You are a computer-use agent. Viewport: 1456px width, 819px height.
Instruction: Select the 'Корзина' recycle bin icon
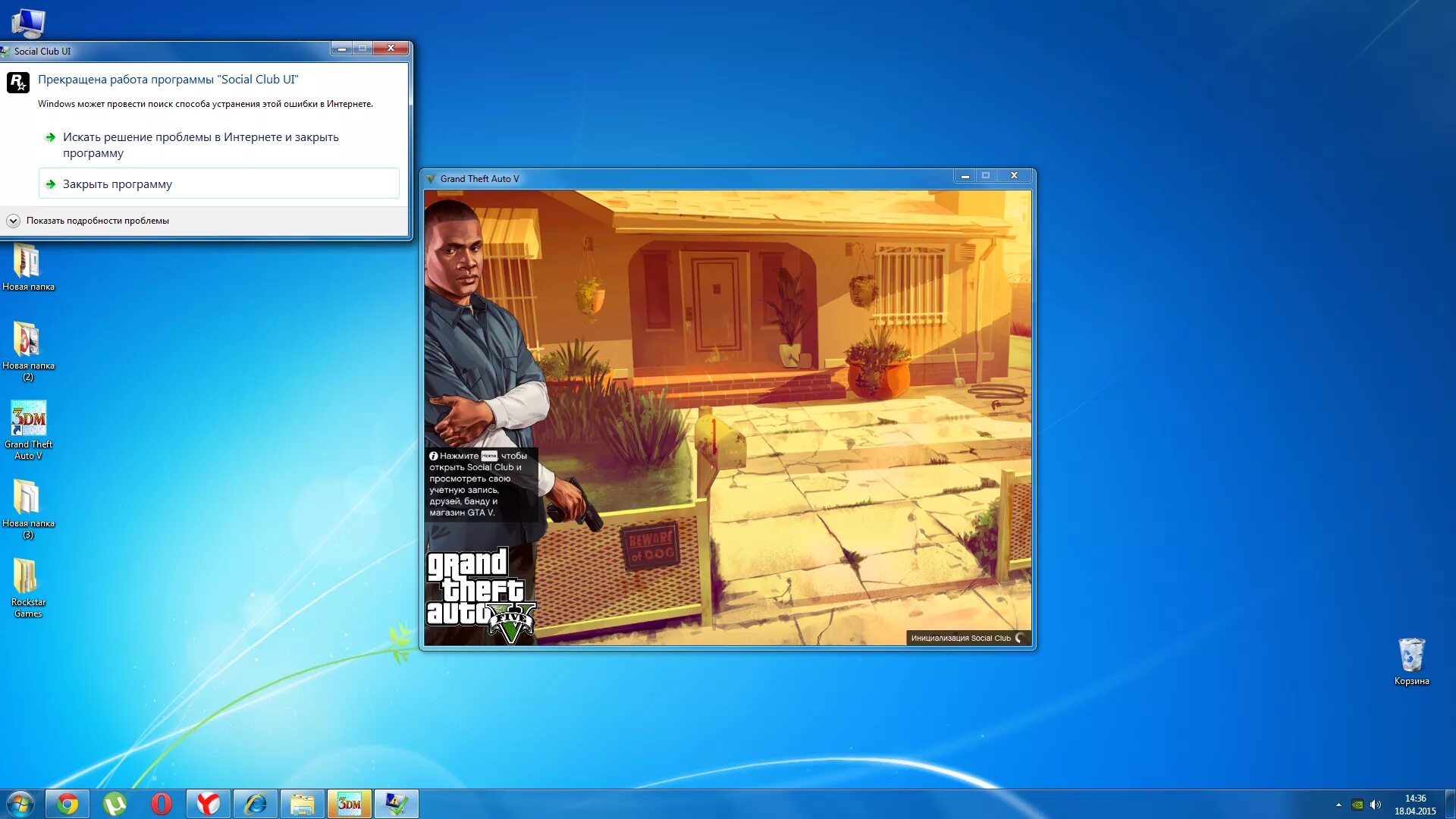(1411, 657)
